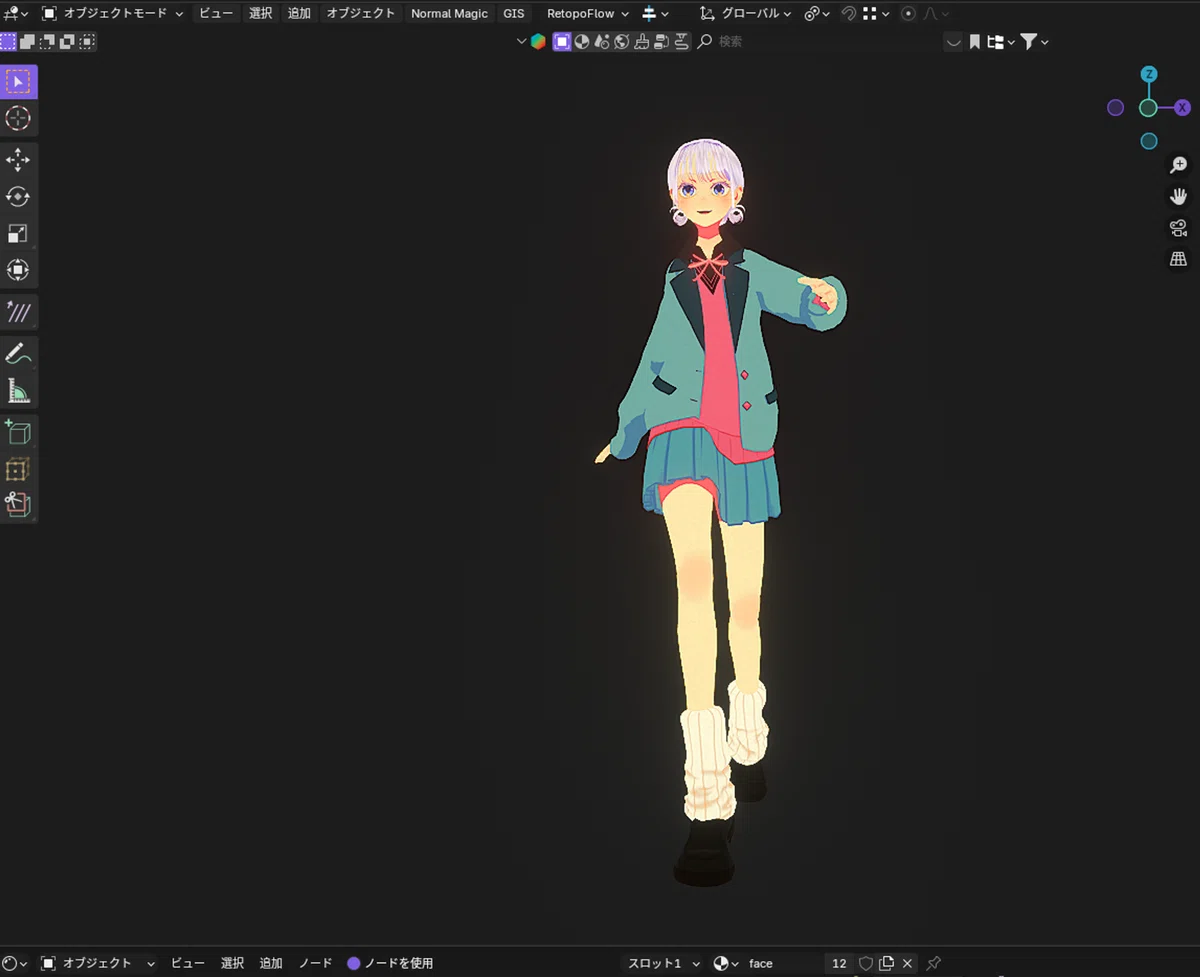
Task: Click the diagonal lines tool in left toolbar
Action: pos(18,312)
